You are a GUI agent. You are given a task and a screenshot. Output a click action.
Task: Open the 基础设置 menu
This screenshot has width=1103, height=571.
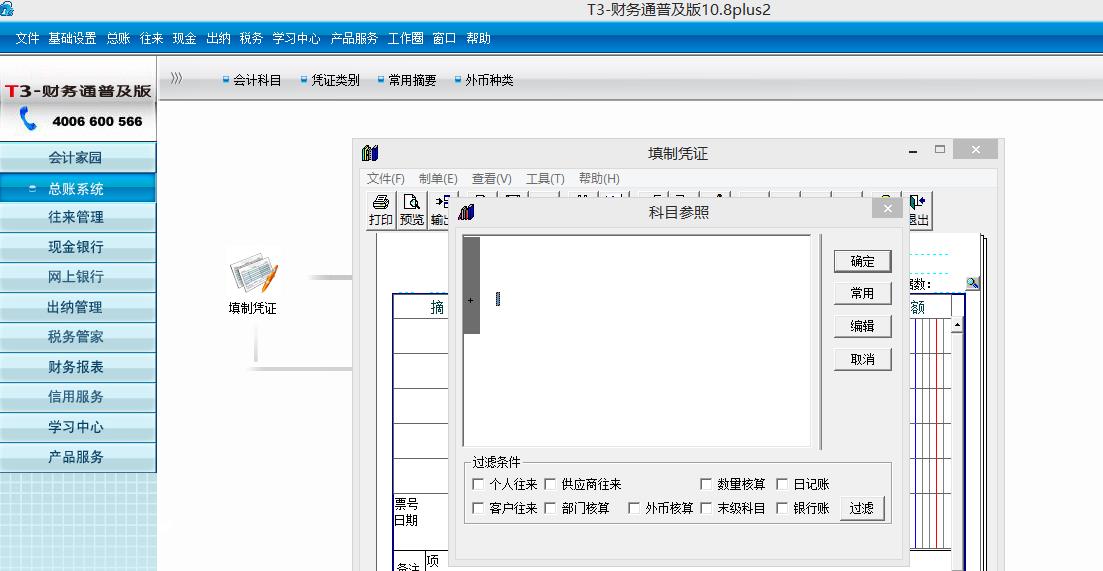(x=72, y=39)
